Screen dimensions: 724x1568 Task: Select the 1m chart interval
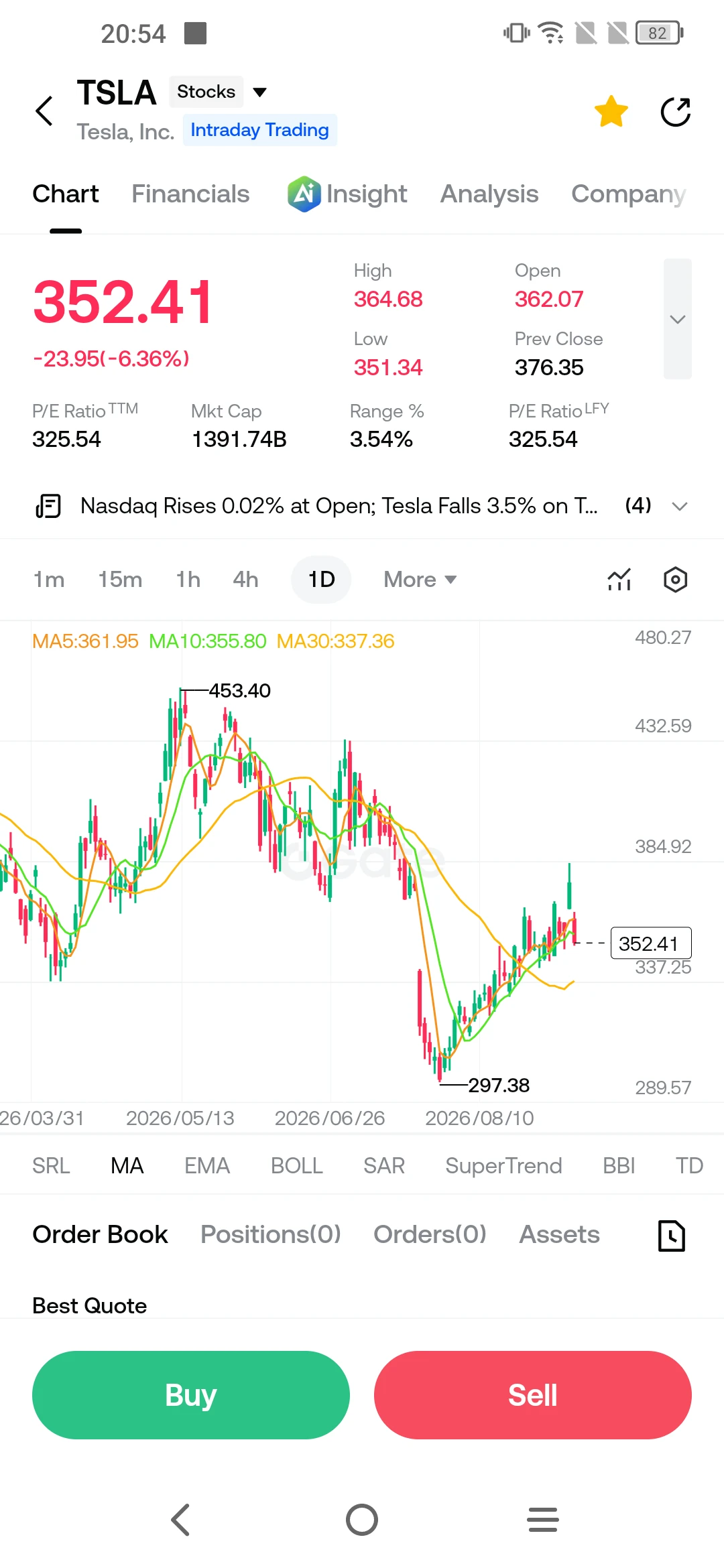(x=49, y=580)
